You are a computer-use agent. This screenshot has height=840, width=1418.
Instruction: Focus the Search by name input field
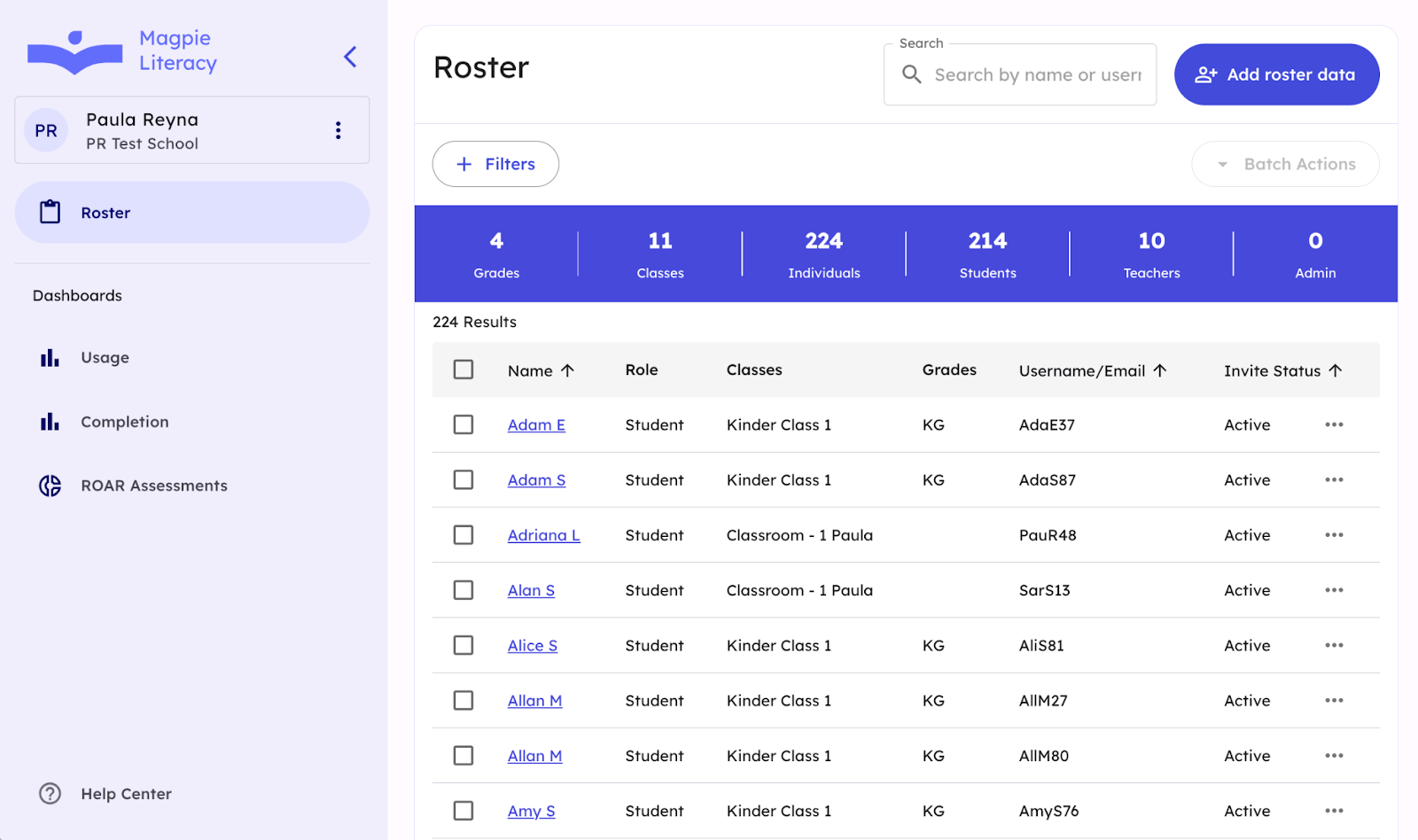(1037, 75)
